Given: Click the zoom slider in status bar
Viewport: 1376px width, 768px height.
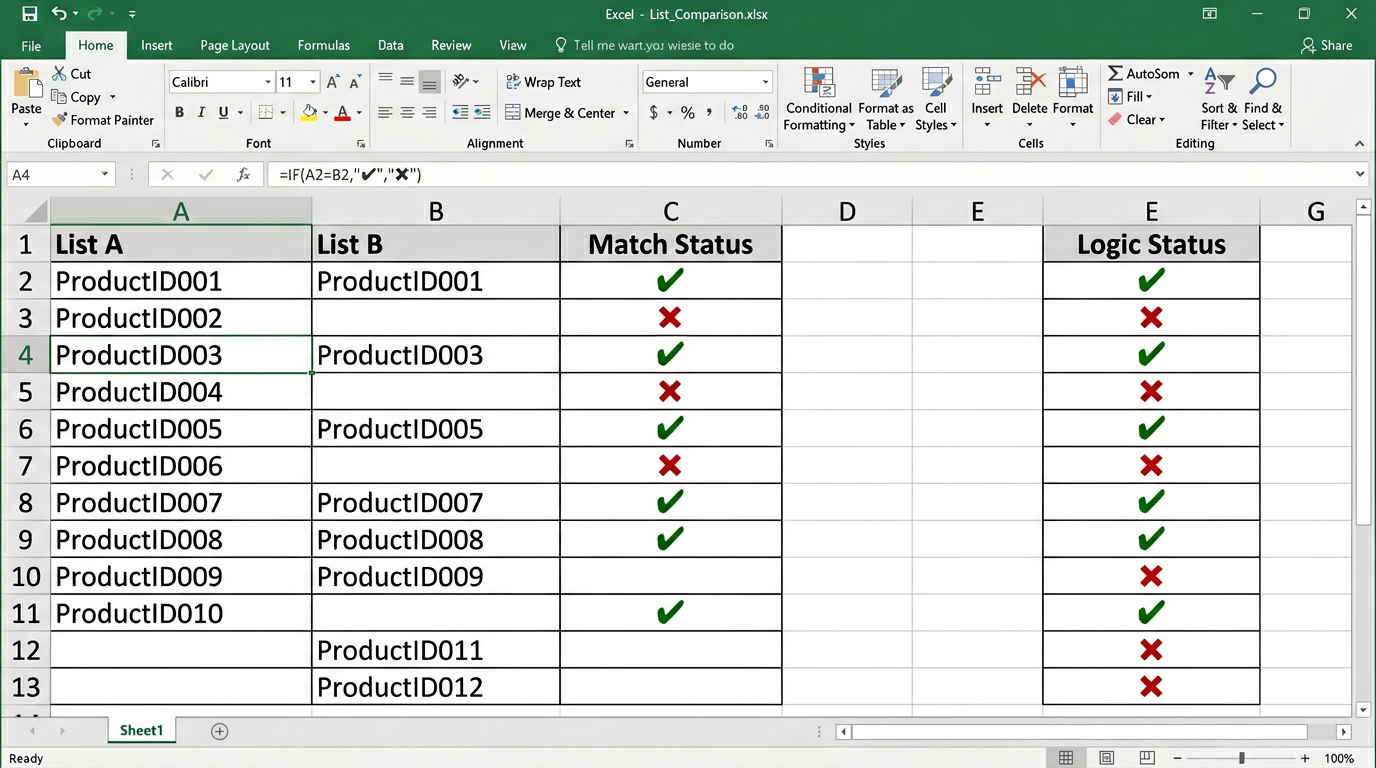Looking at the screenshot, I should (x=1241, y=758).
